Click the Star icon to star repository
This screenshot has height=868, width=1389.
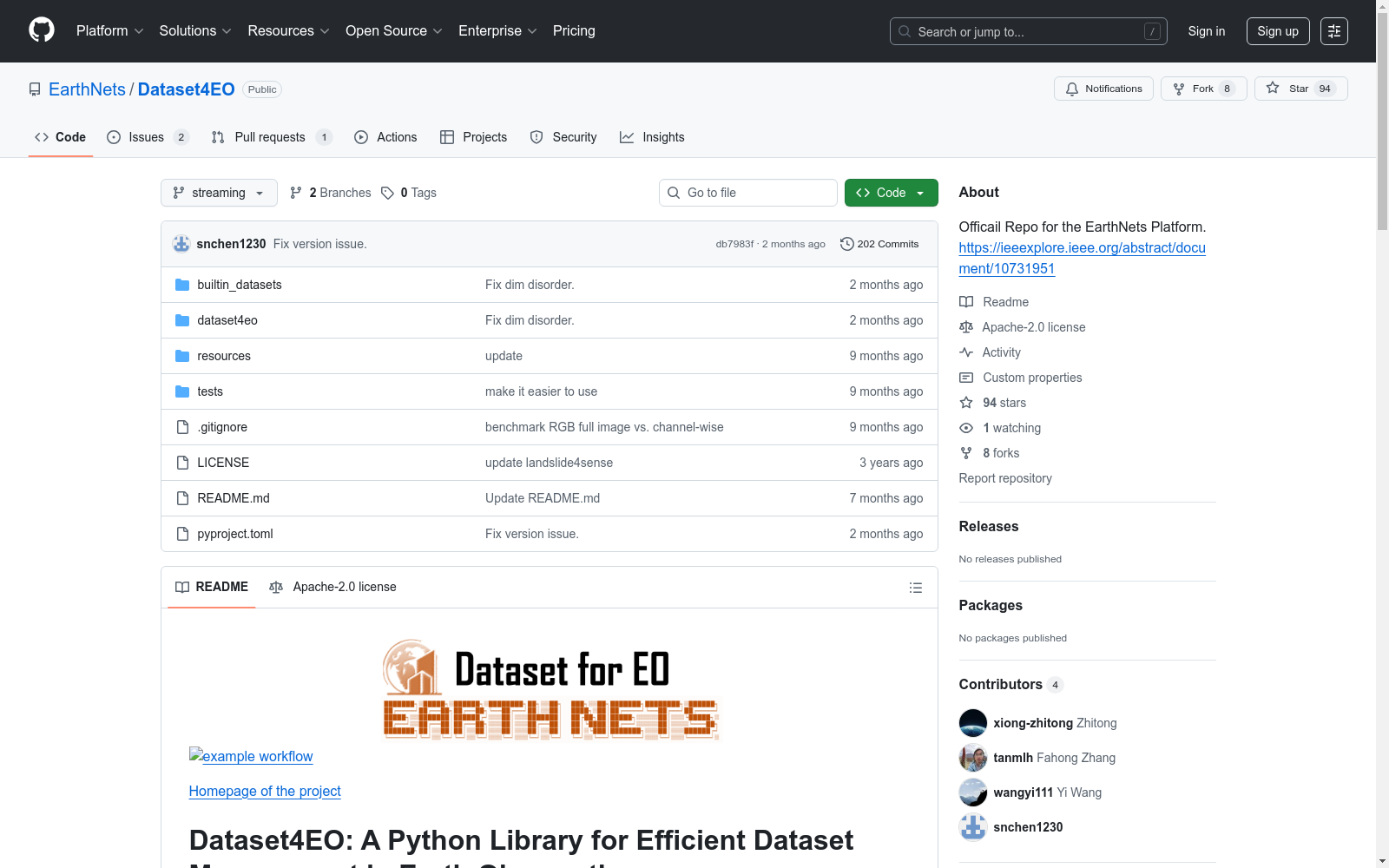(x=1273, y=89)
